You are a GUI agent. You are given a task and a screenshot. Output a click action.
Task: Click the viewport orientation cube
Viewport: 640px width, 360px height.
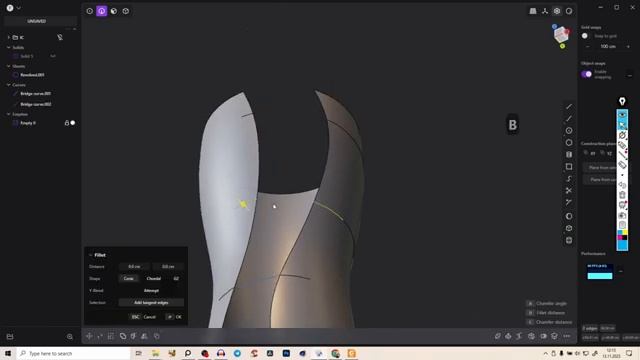pyautogui.click(x=561, y=35)
